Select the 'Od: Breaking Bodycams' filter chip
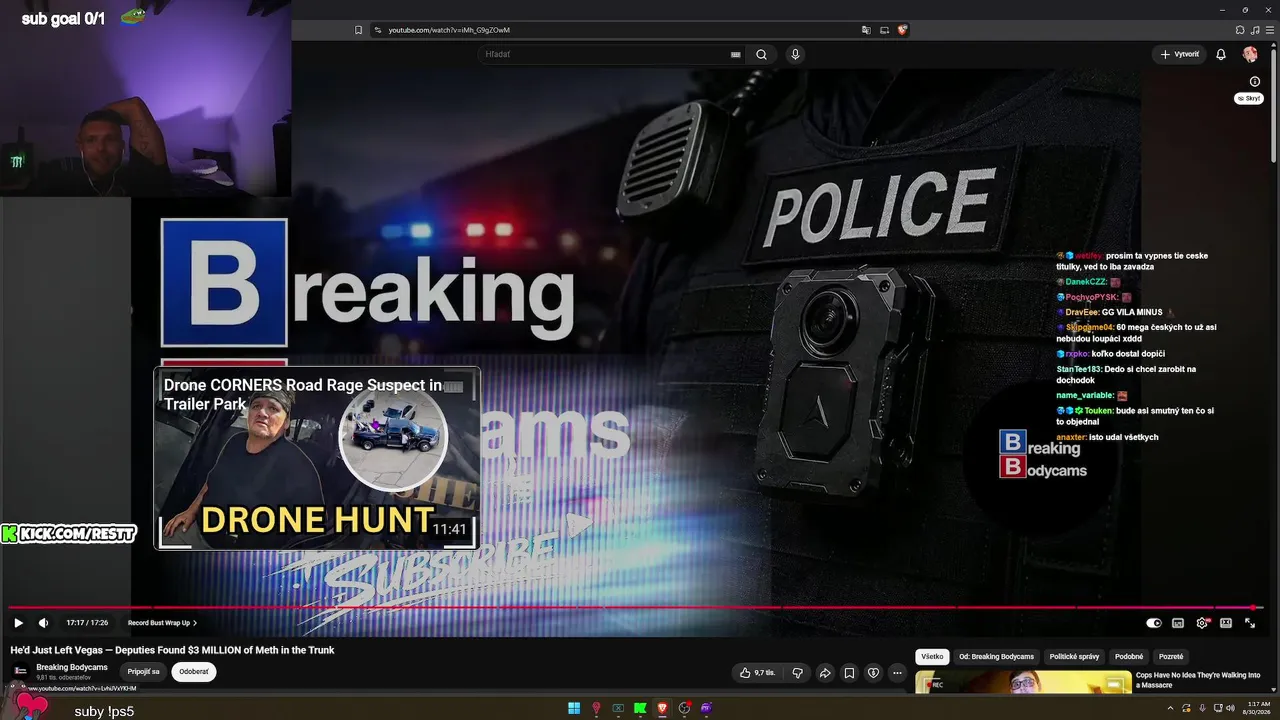The image size is (1280, 720). pos(996,657)
